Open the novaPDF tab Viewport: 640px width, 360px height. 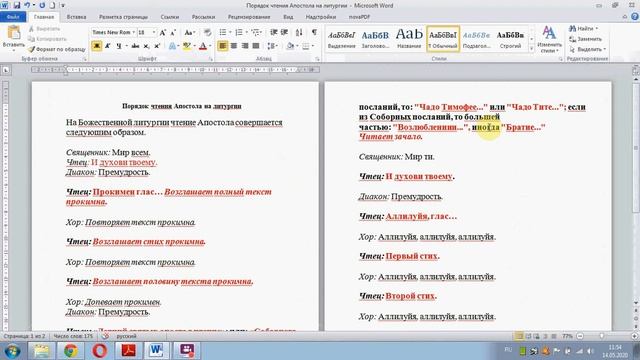(359, 17)
